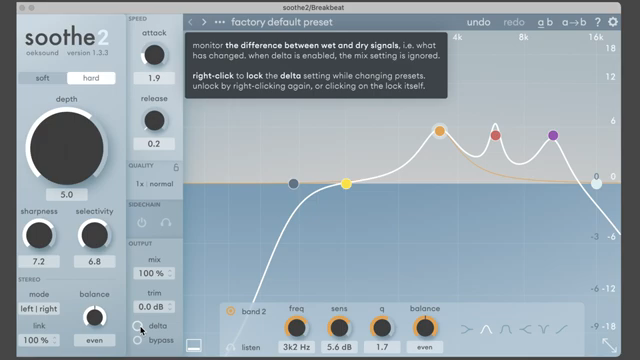
Task: Click the depth value field 5.0
Action: pyautogui.click(x=67, y=195)
